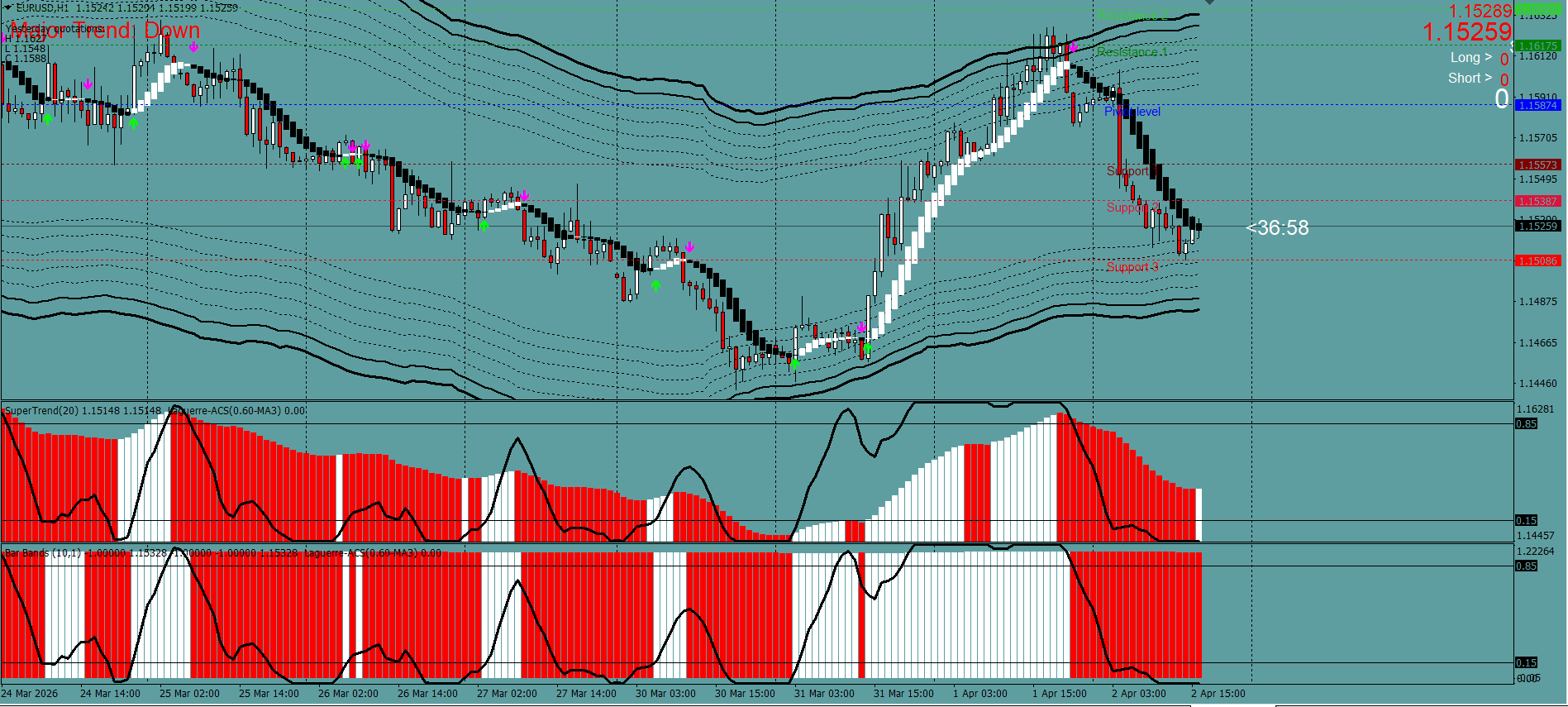Click the 1.14460 price scale value
The height and width of the screenshot is (707, 1568).
[x=1538, y=384]
